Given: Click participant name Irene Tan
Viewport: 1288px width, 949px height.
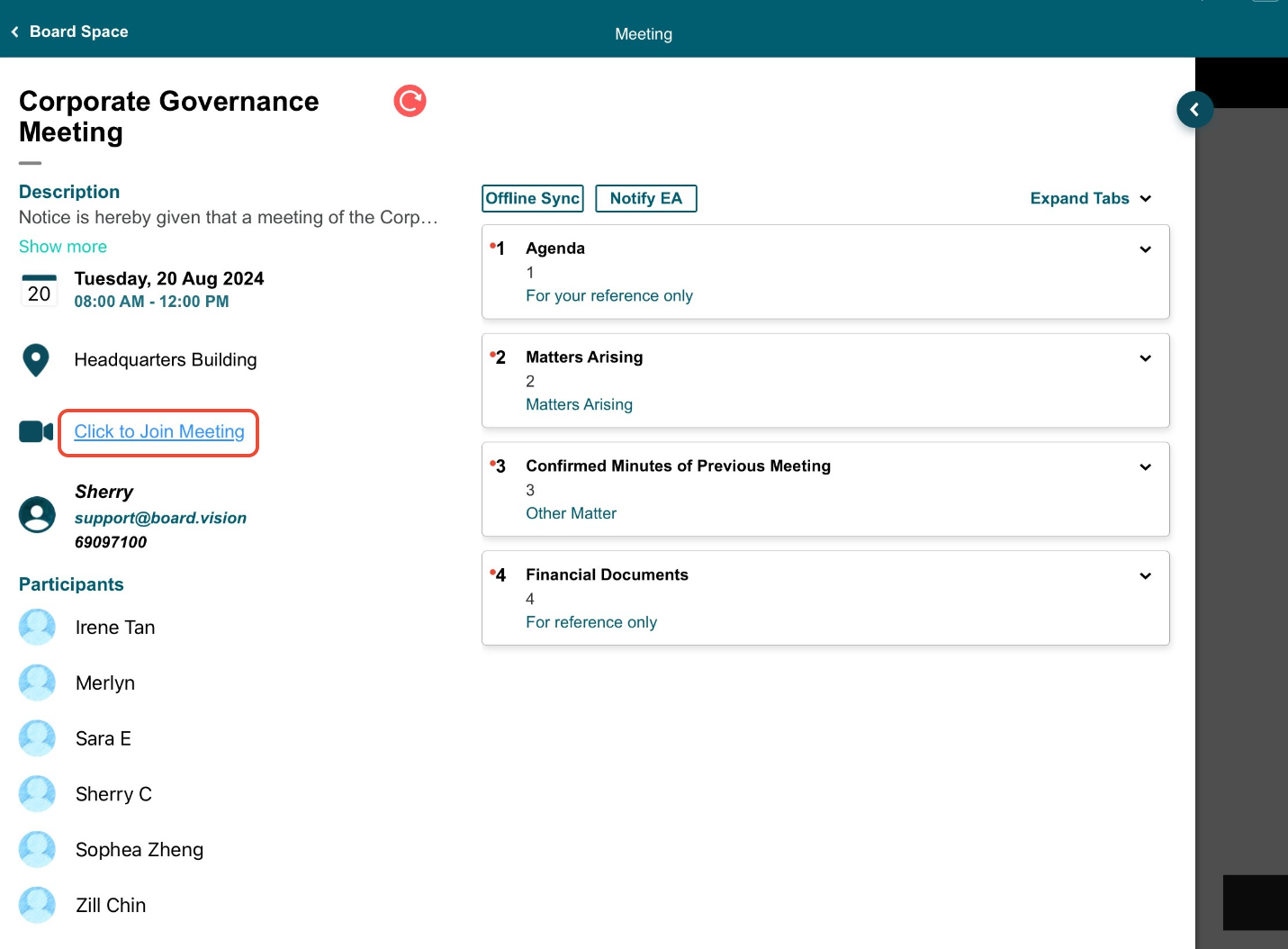Looking at the screenshot, I should (x=115, y=628).
